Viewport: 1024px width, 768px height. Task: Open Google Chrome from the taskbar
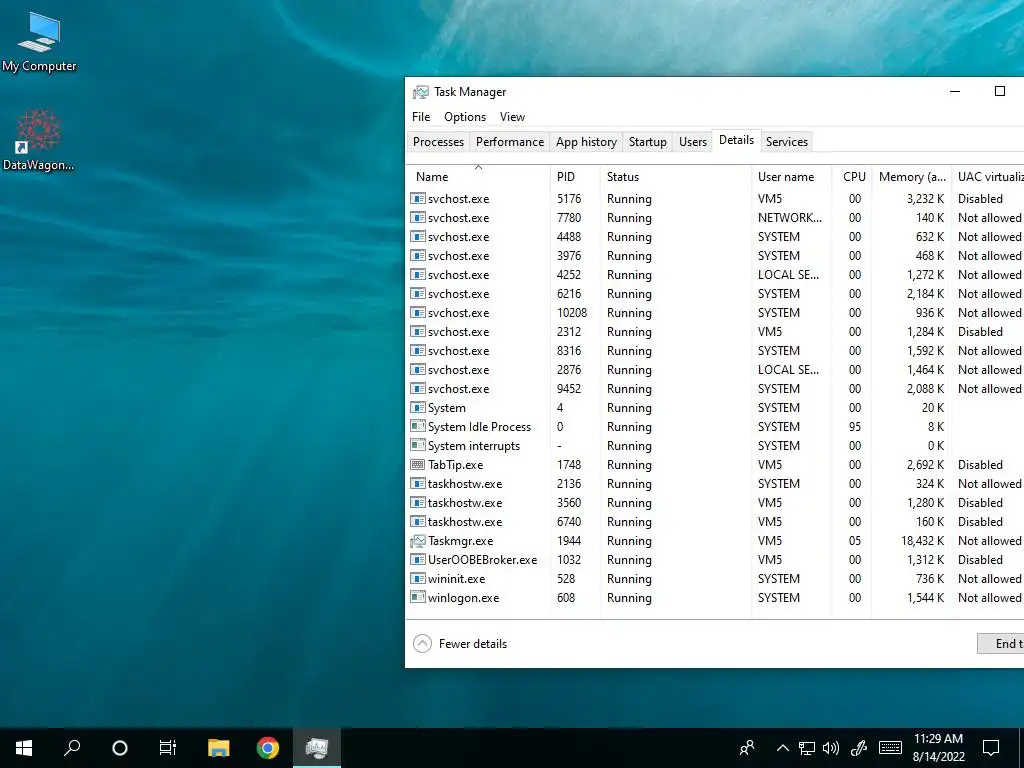tap(268, 748)
